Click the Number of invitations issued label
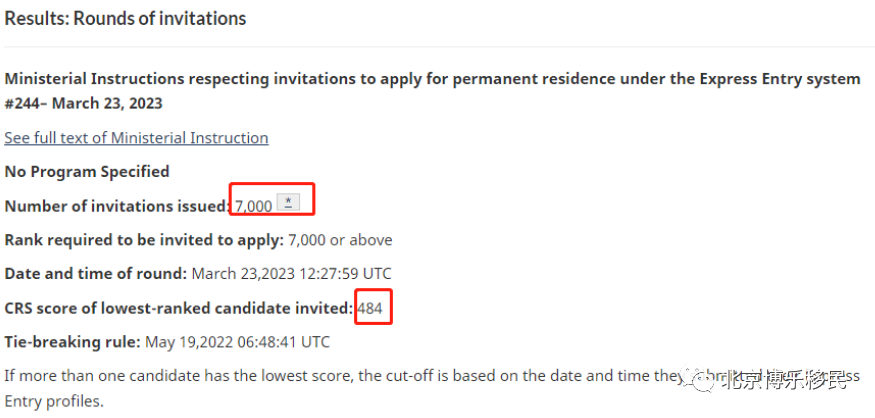Image resolution: width=875 pixels, height=418 pixels. tap(118, 206)
